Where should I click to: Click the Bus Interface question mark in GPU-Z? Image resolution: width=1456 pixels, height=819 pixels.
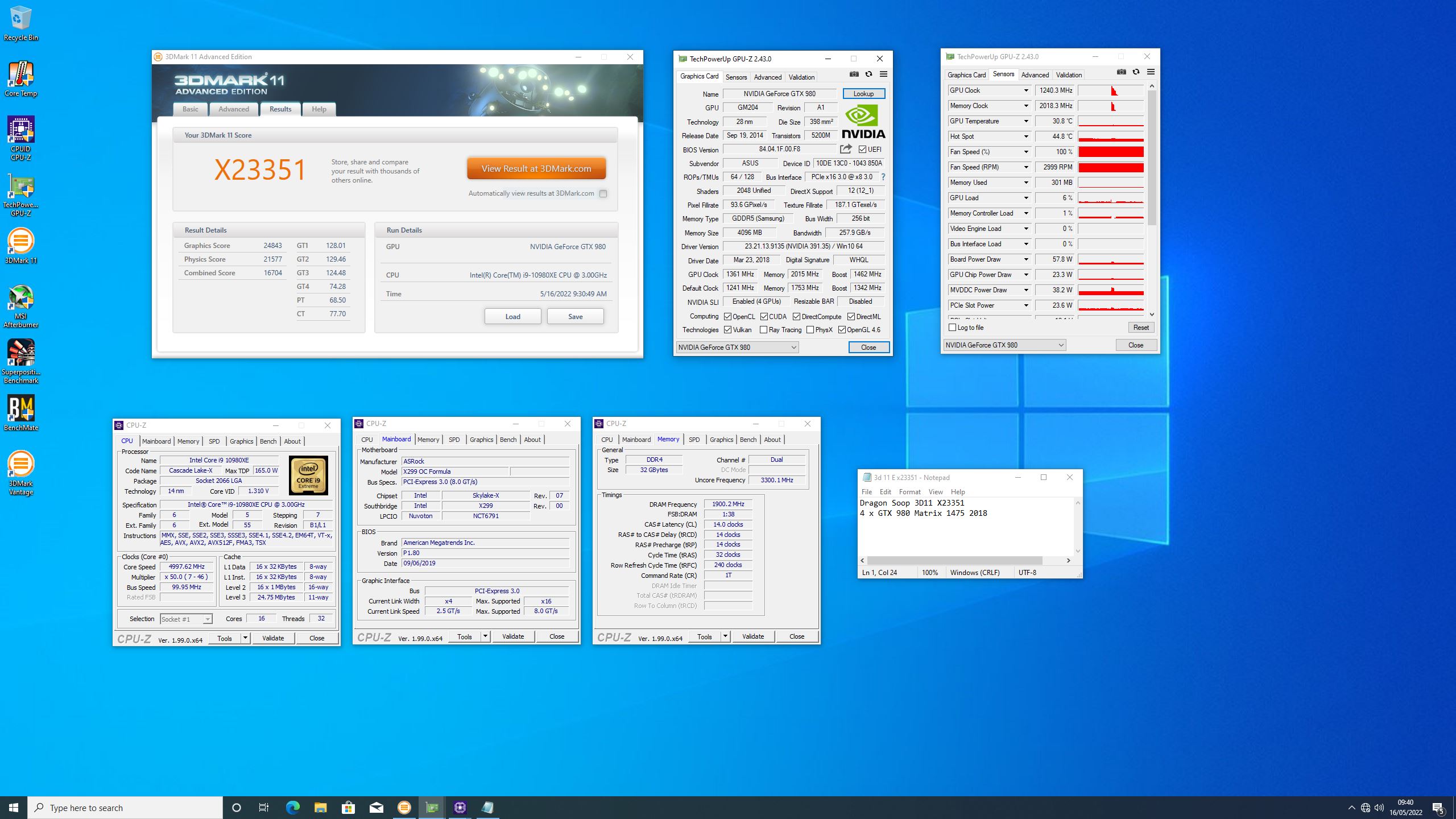[x=883, y=177]
